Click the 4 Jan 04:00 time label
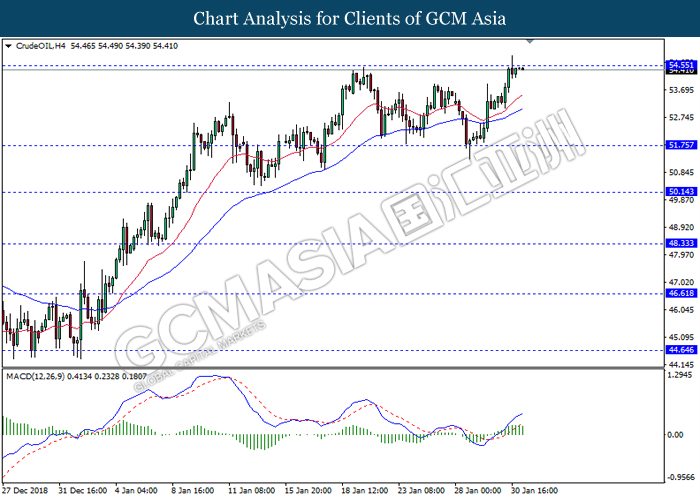700x500 pixels. click(136, 491)
